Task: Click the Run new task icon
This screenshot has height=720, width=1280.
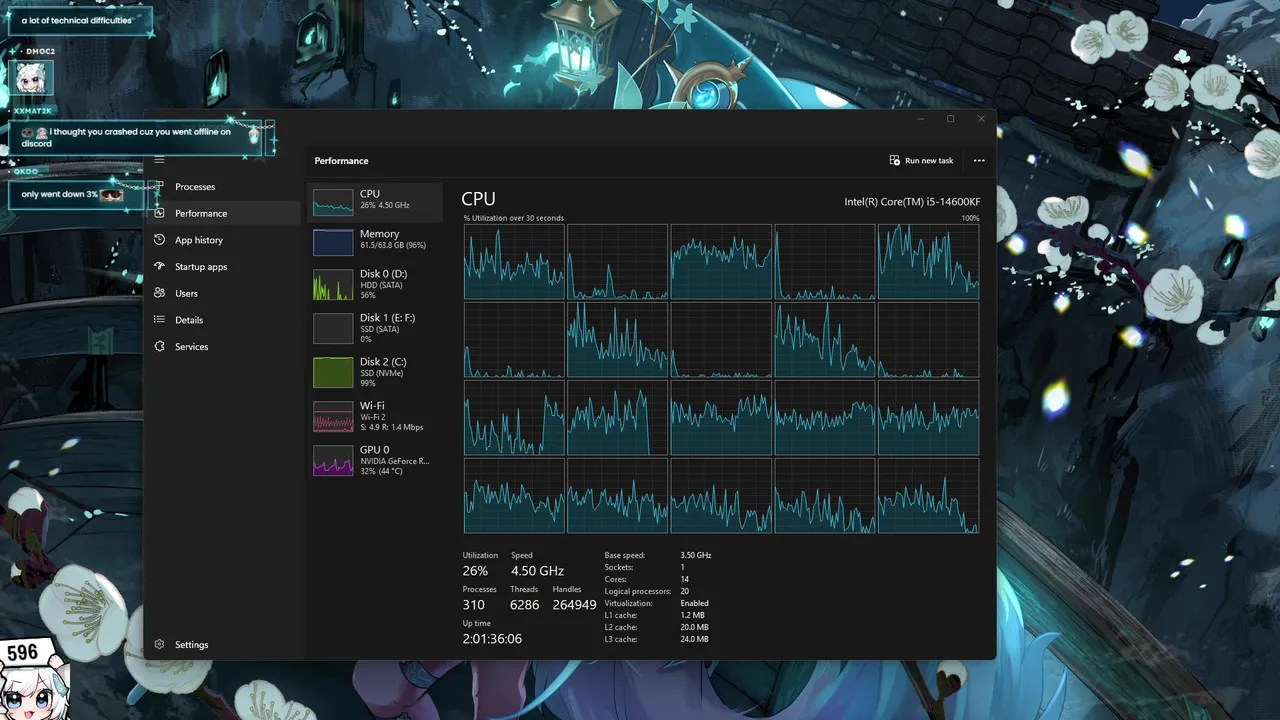Action: pos(895,160)
